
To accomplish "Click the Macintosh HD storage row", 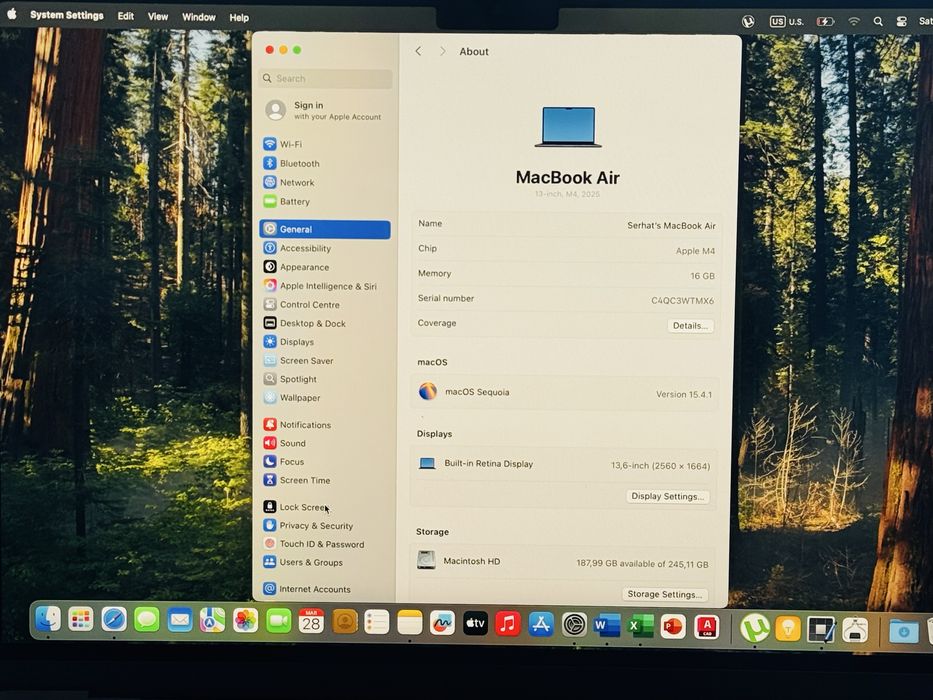I will point(563,561).
